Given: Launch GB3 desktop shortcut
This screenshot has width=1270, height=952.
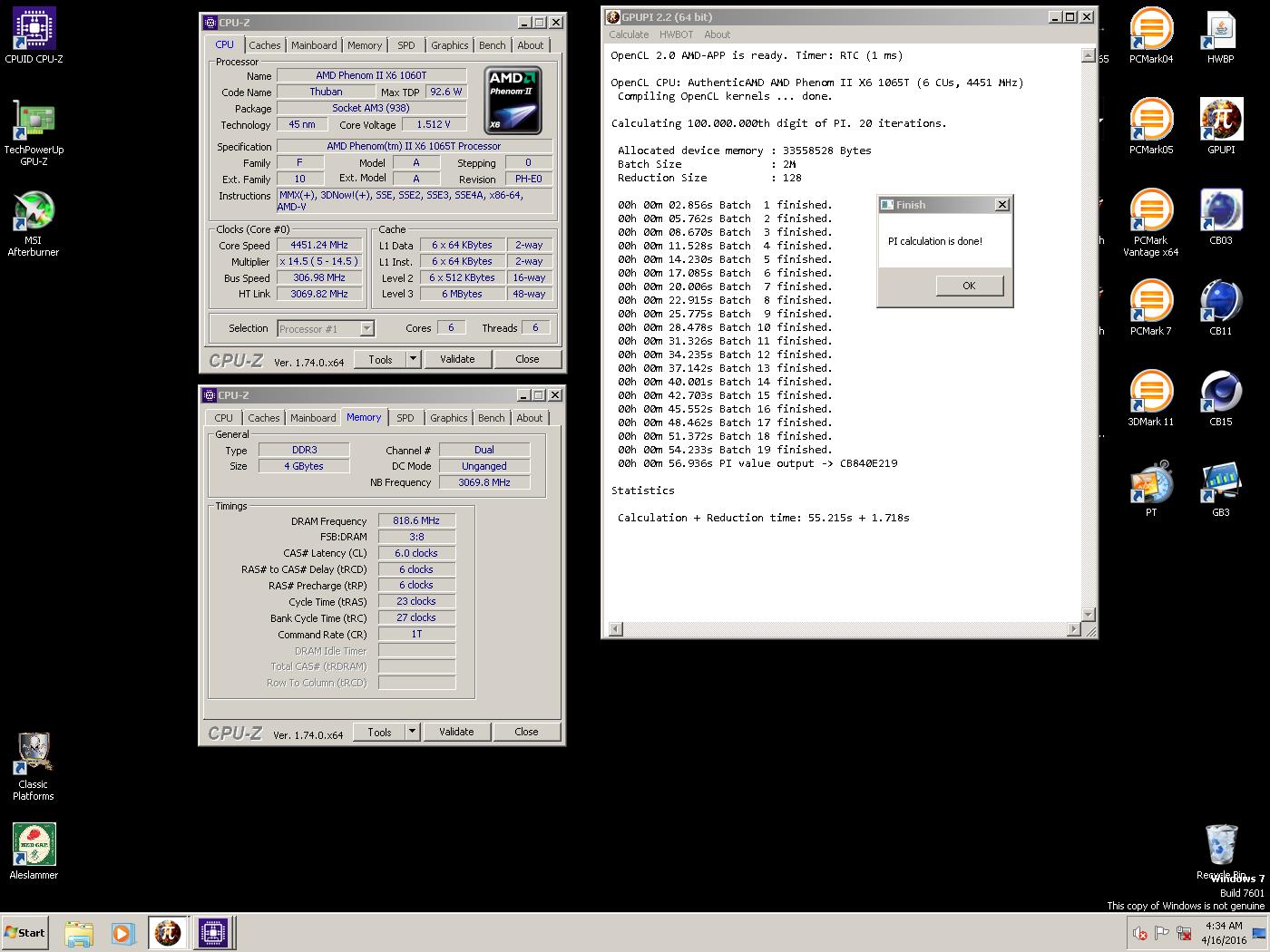Looking at the screenshot, I should 1221,490.
